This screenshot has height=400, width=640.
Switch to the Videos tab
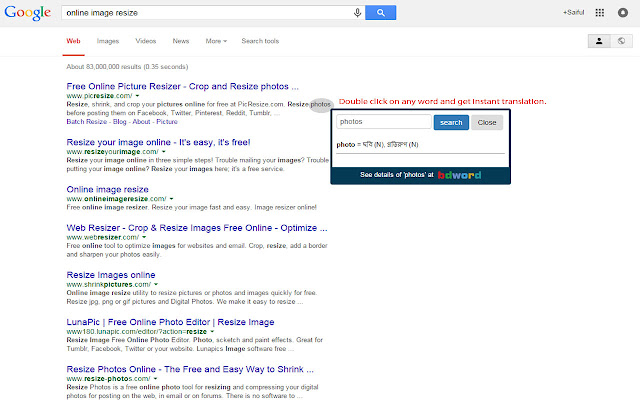point(146,41)
